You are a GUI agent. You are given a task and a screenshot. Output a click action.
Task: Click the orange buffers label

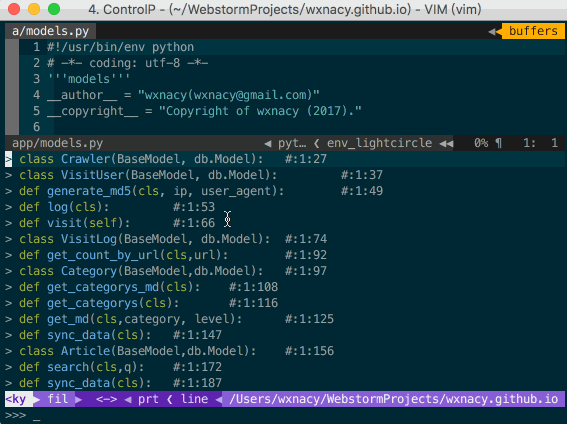[533, 31]
